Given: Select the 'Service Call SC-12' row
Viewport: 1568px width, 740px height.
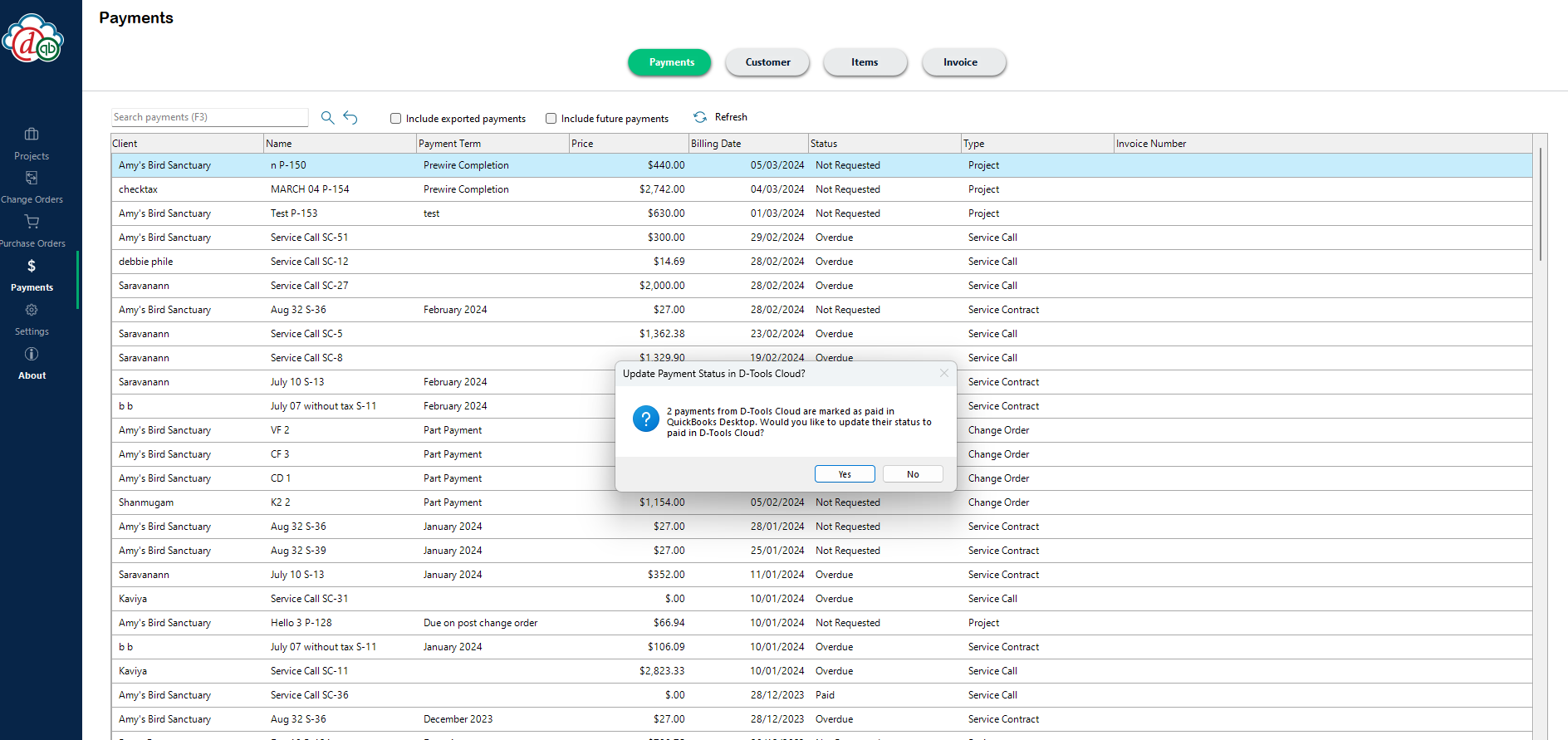Looking at the screenshot, I should (821, 262).
